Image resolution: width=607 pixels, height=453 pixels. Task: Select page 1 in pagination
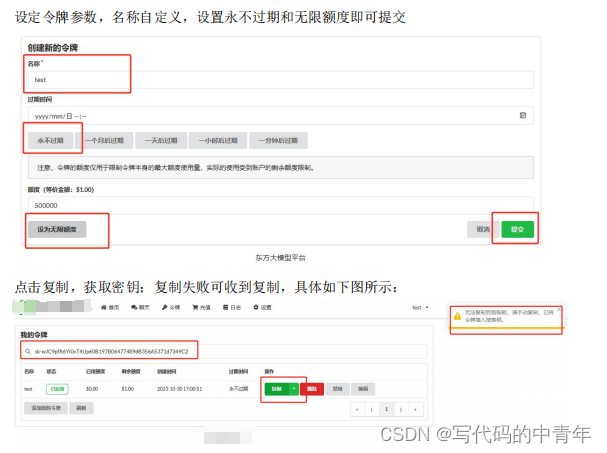click(386, 409)
